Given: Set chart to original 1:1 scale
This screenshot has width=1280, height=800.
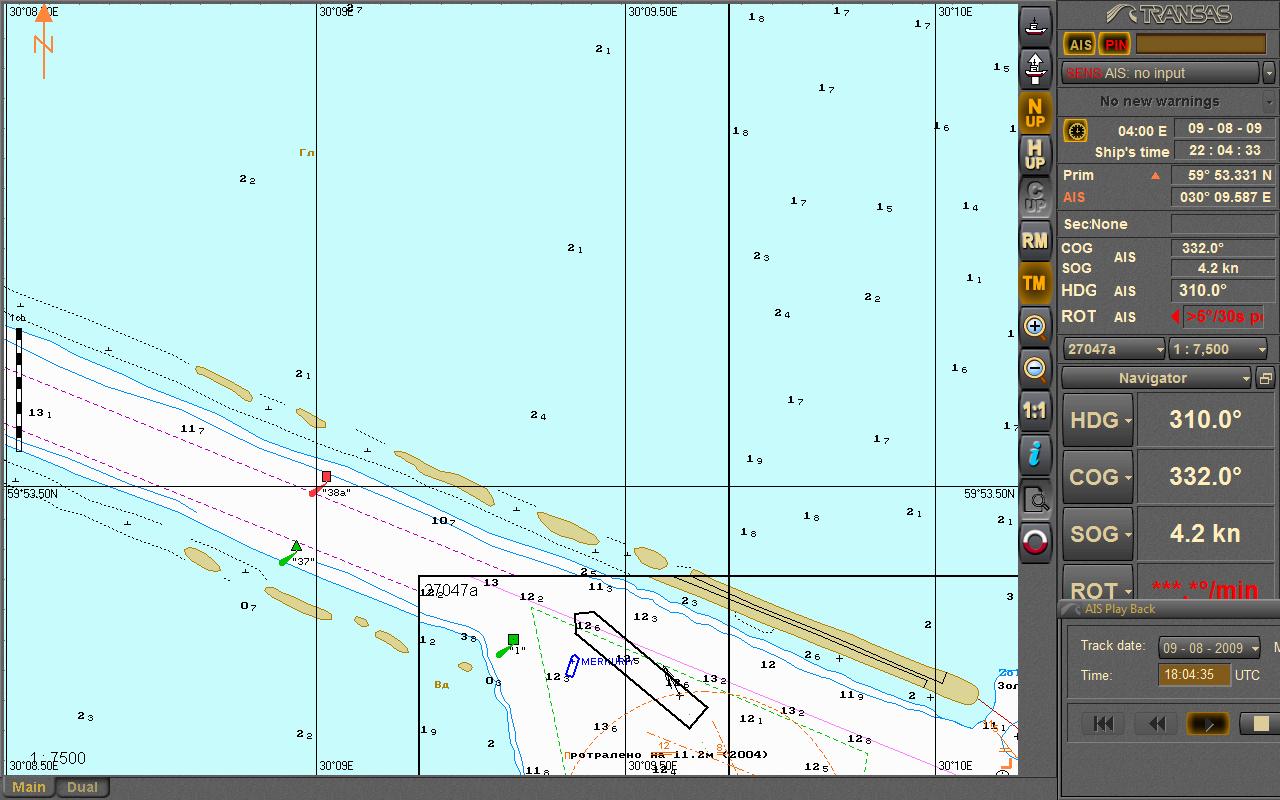Looking at the screenshot, I should click(x=1035, y=411).
